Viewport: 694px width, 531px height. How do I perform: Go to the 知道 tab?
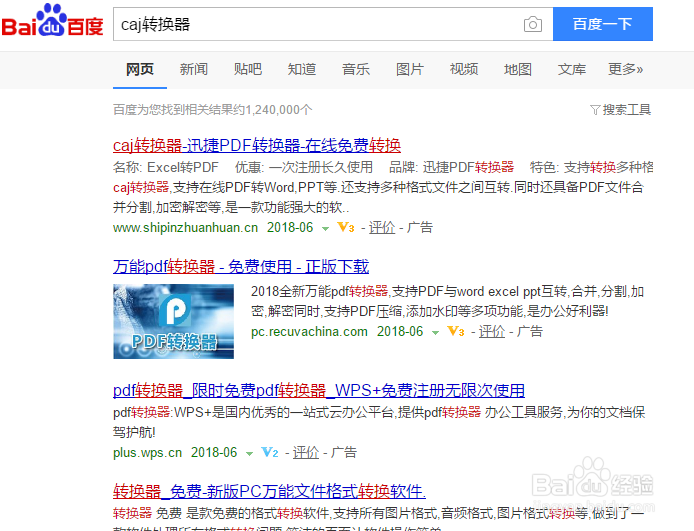pos(302,69)
